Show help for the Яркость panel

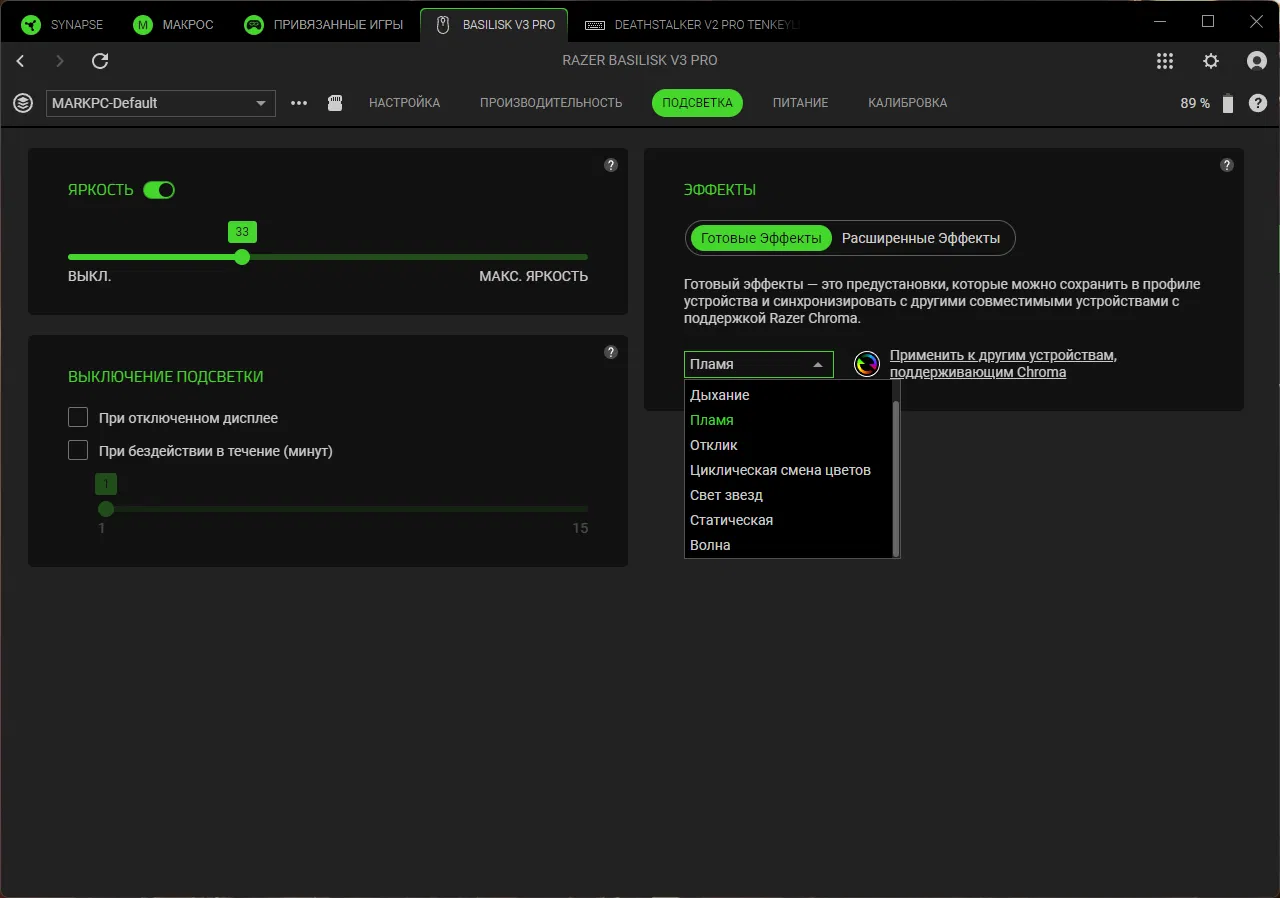click(611, 165)
